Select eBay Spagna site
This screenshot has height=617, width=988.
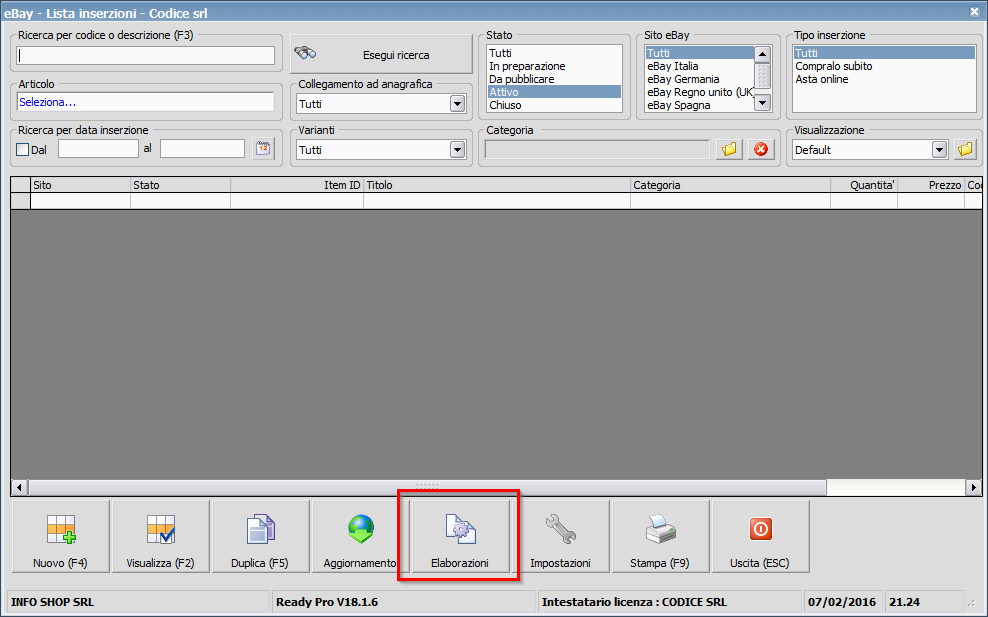pyautogui.click(x=699, y=105)
